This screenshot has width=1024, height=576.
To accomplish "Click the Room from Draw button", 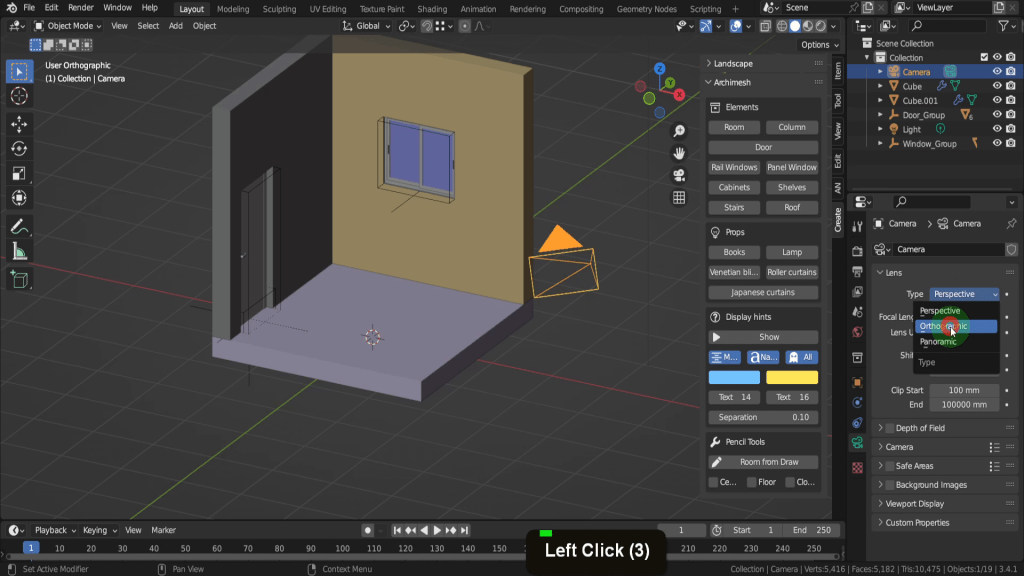I will [x=763, y=462].
